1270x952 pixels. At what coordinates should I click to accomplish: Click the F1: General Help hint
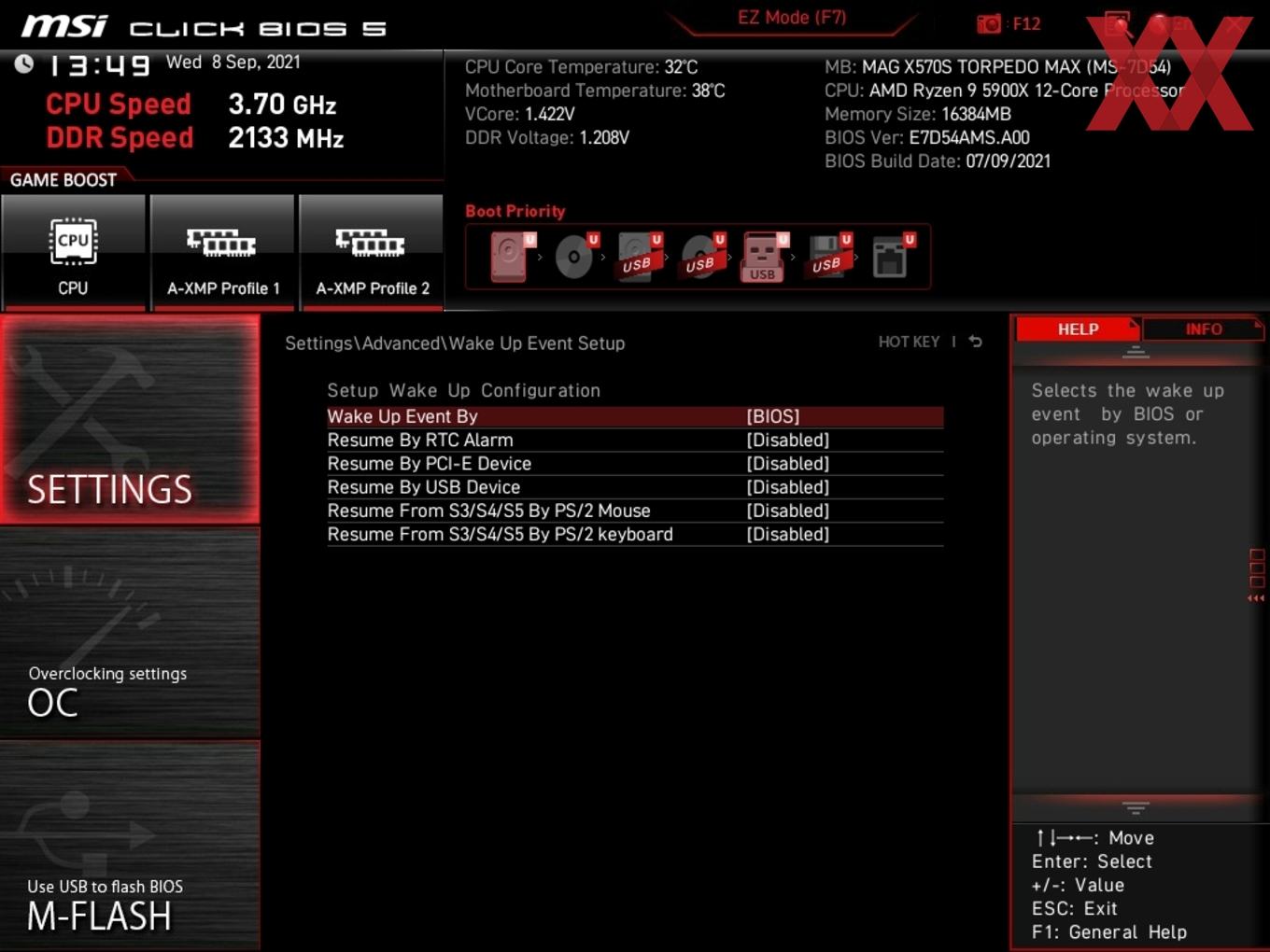coord(1108,931)
